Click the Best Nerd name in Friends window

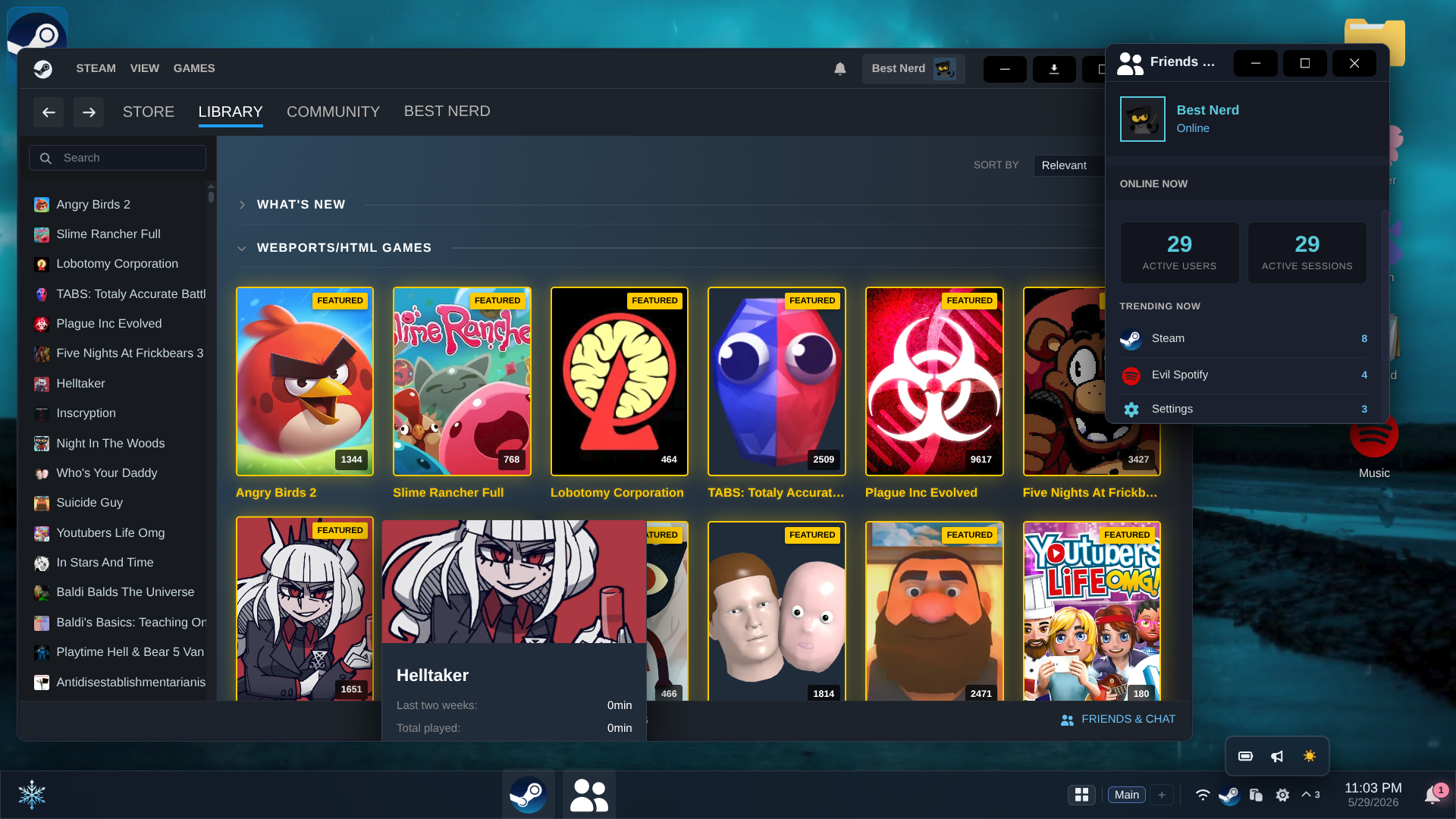point(1208,111)
